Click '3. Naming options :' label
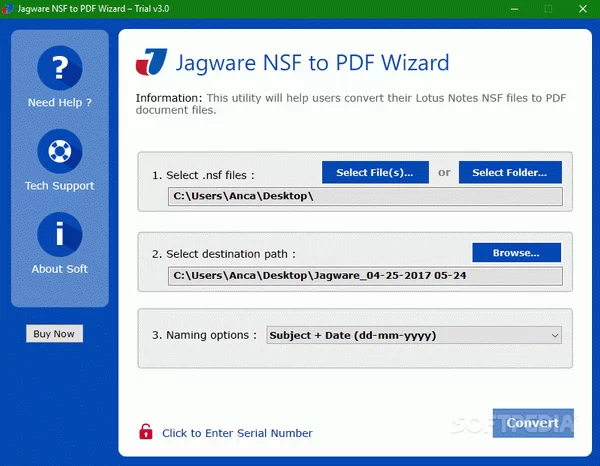600x466 pixels. pyautogui.click(x=204, y=335)
